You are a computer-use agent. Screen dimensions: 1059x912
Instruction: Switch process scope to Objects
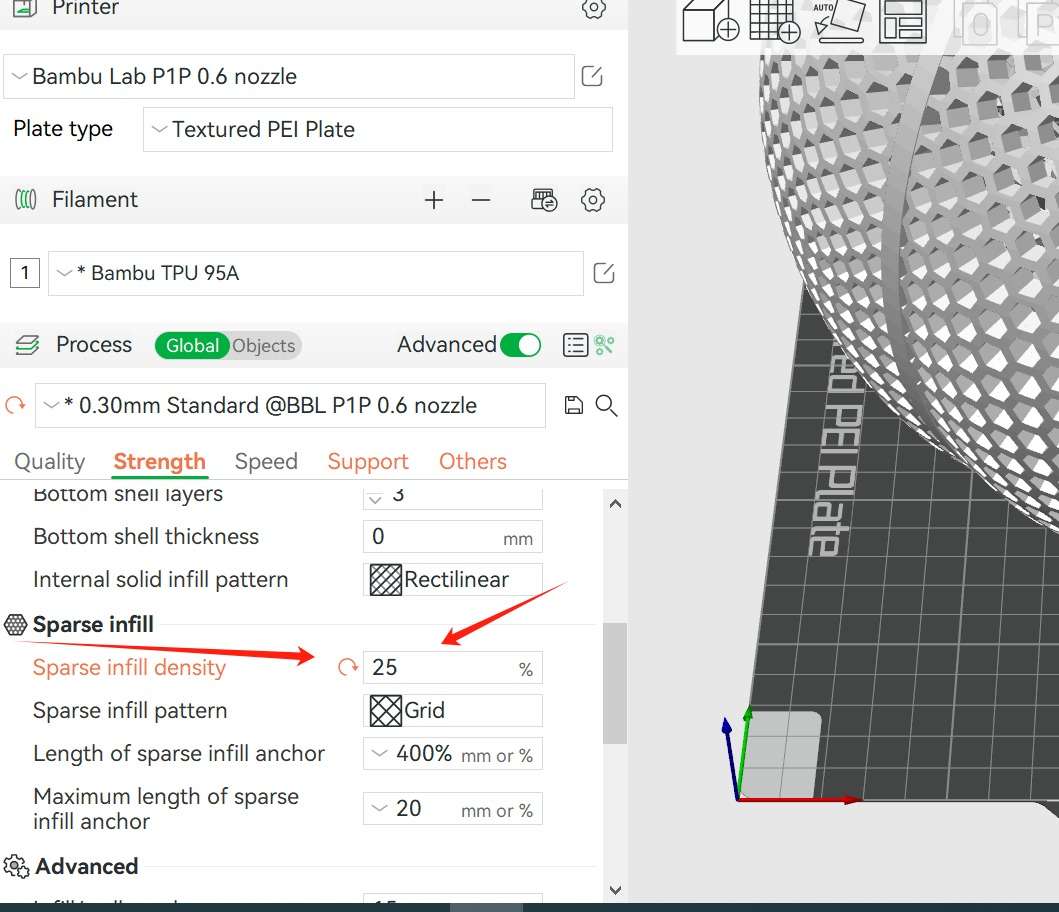pos(264,346)
